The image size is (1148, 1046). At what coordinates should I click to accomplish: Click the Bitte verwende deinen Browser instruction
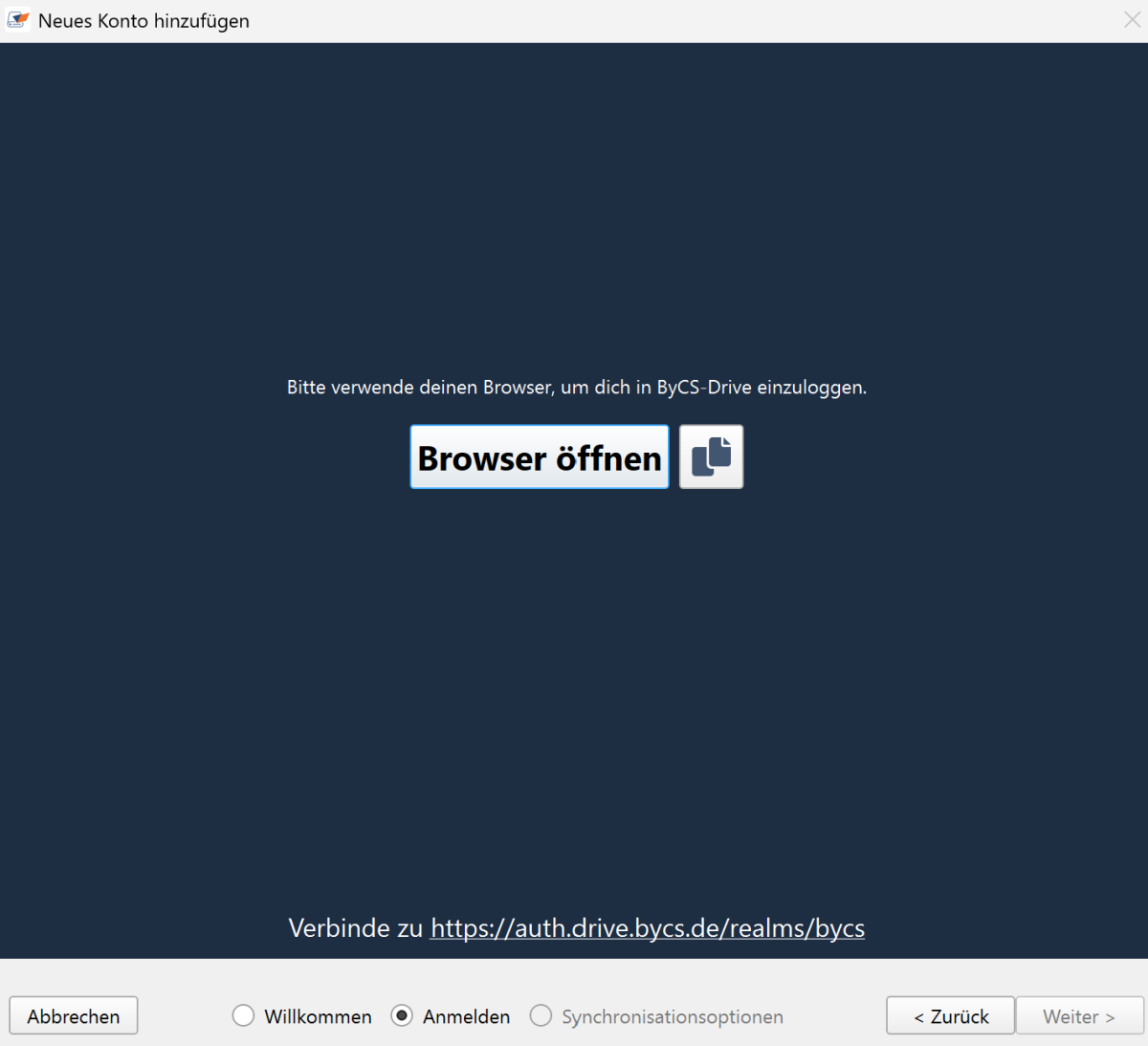(576, 388)
